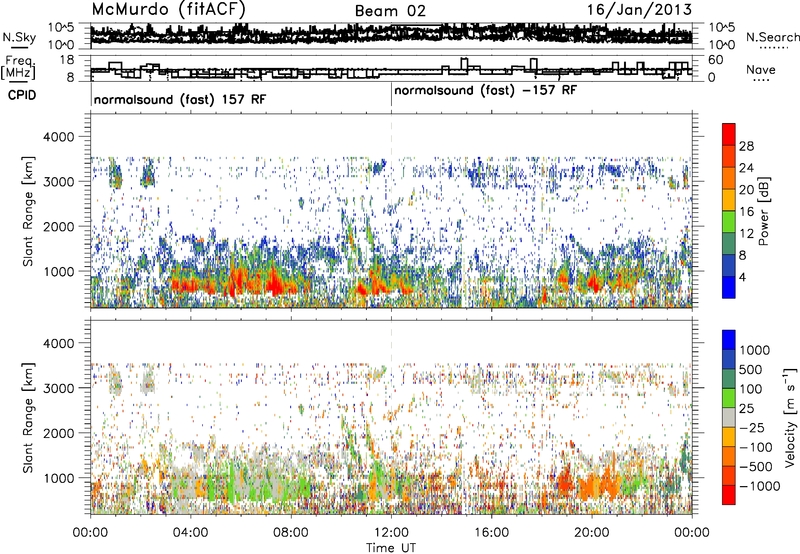The width and height of the screenshot is (800, 554).
Task: Click the 12:00 dashed marker in velocity panel
Action: click(x=391, y=417)
